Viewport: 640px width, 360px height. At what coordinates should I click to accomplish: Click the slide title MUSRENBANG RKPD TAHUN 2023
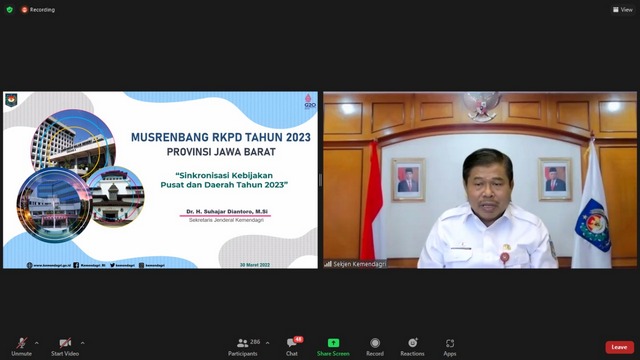(x=221, y=137)
